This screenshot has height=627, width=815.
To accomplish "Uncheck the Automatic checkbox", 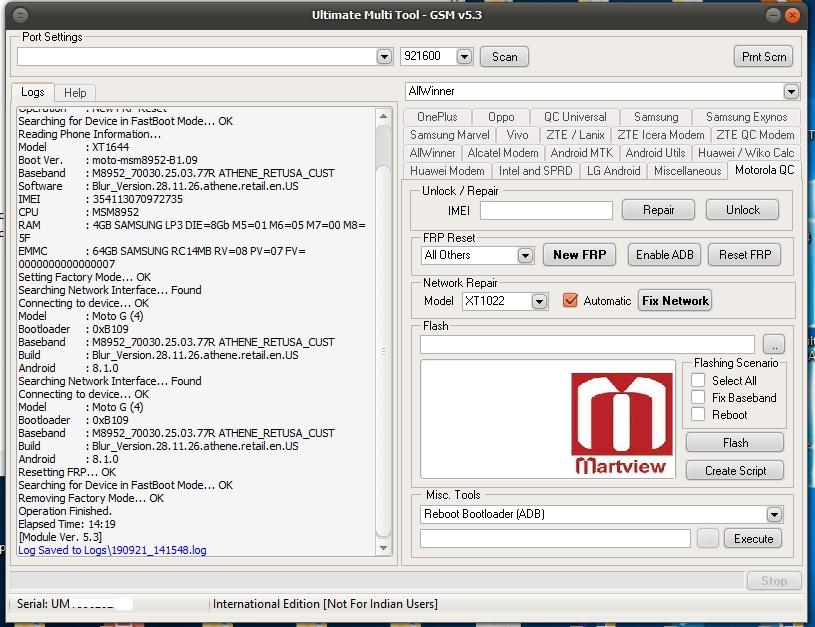I will [x=571, y=301].
